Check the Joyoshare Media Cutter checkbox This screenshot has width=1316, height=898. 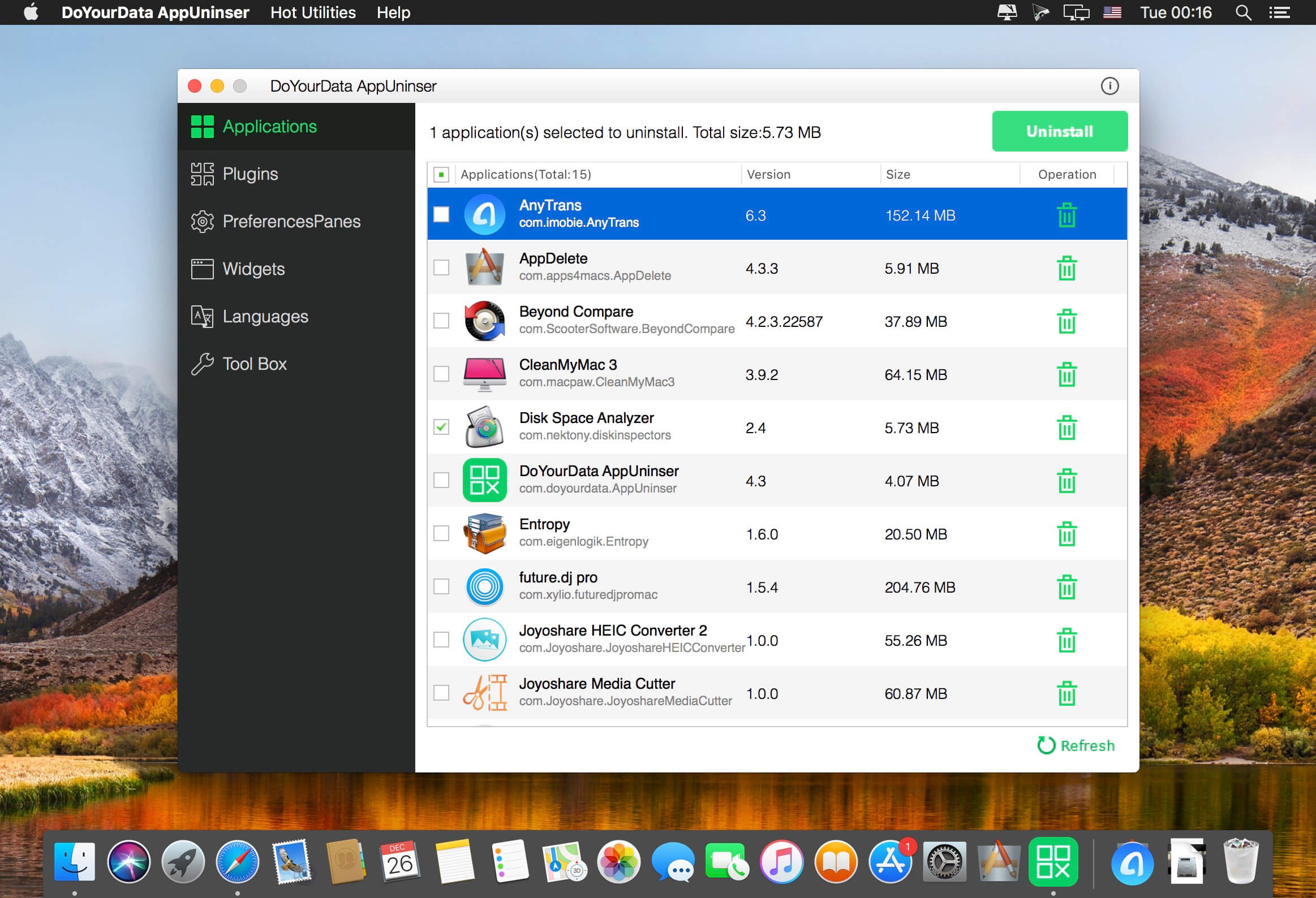pos(441,693)
